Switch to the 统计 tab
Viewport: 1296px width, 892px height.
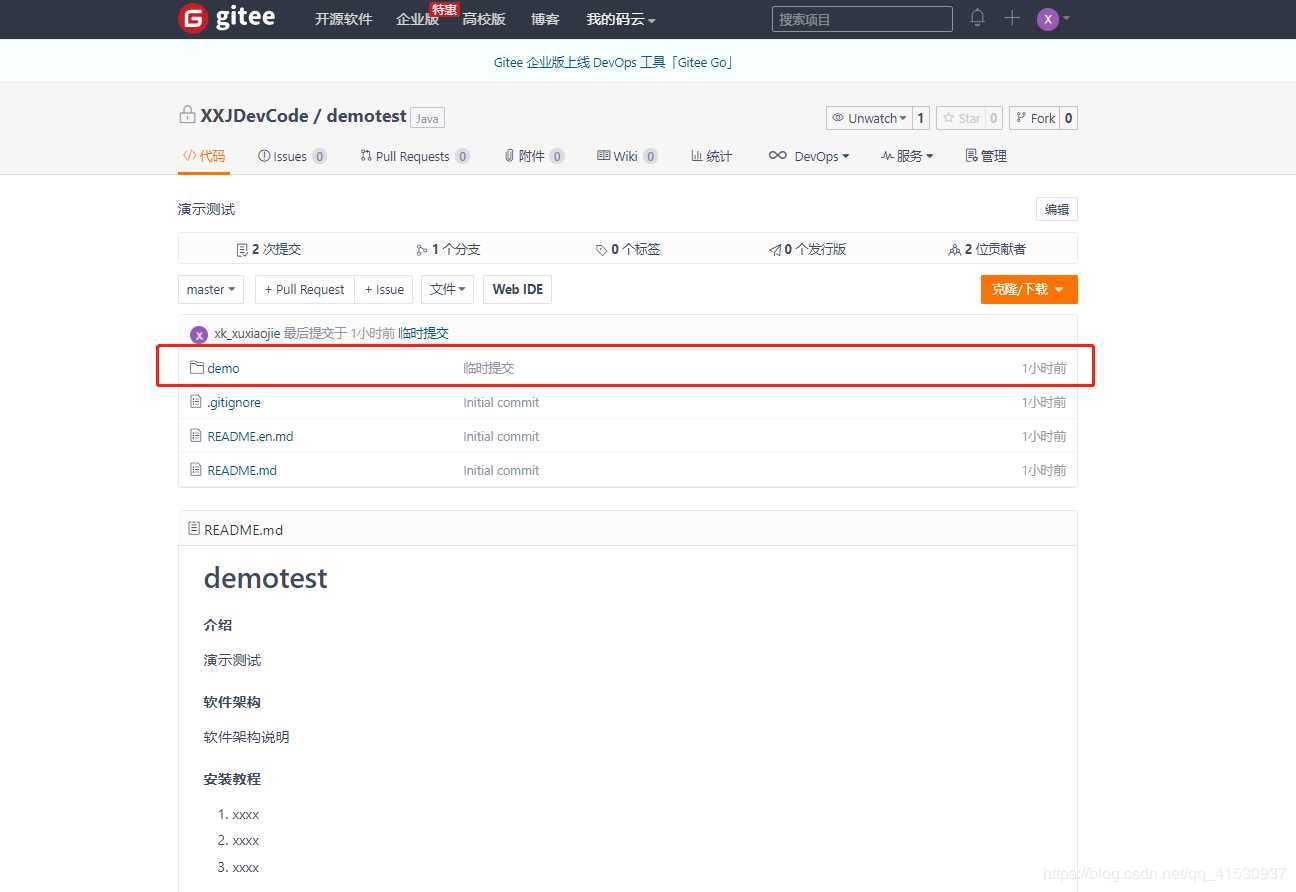(x=711, y=156)
